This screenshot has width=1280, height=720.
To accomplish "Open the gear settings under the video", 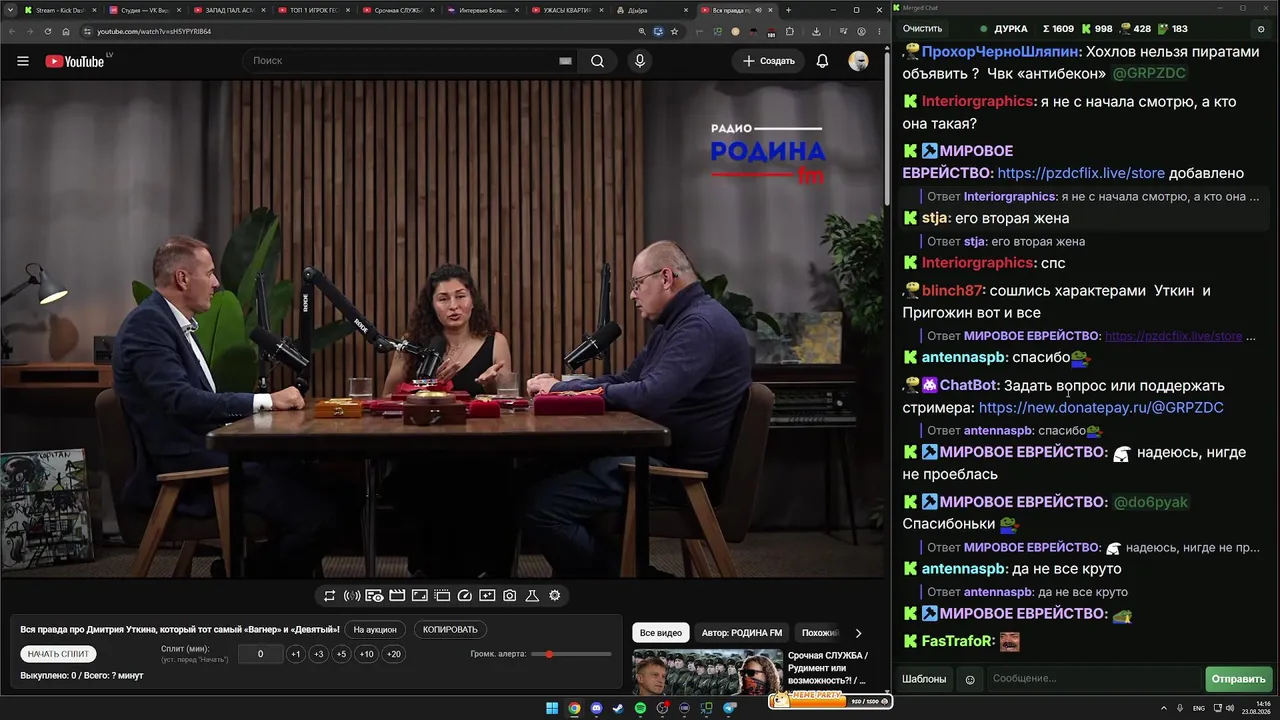I will pyautogui.click(x=555, y=595).
